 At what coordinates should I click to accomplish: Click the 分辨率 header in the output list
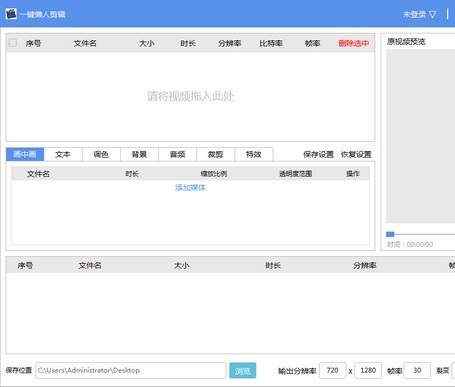365,266
